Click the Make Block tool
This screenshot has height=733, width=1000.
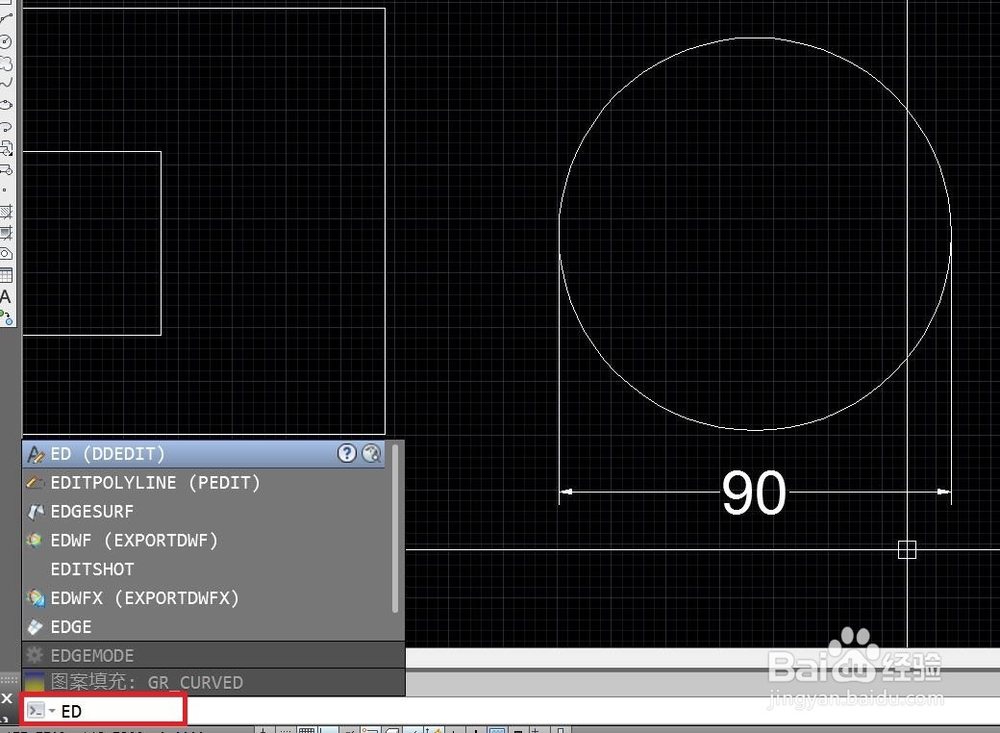[x=6, y=169]
